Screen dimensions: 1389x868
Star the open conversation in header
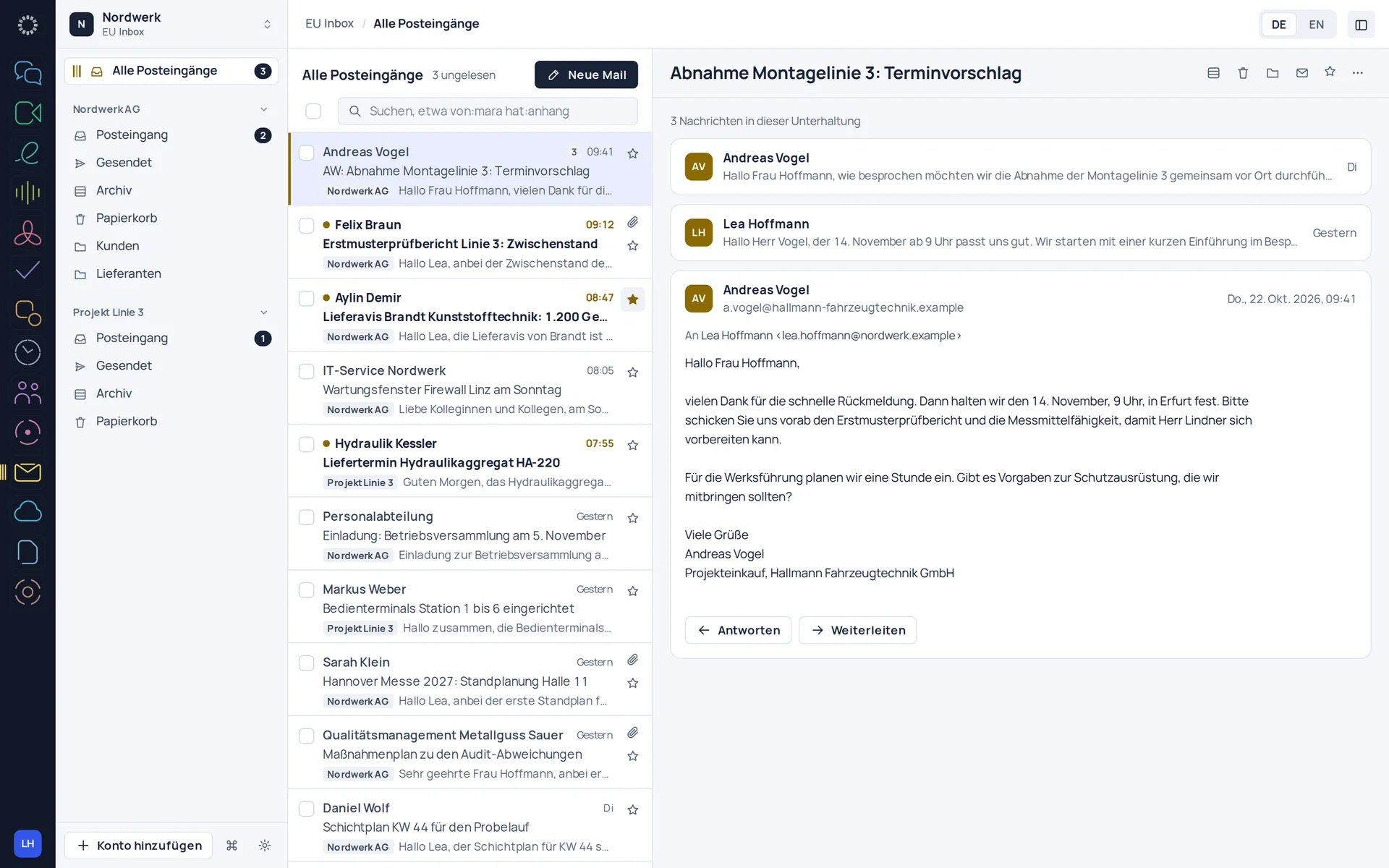1330,72
